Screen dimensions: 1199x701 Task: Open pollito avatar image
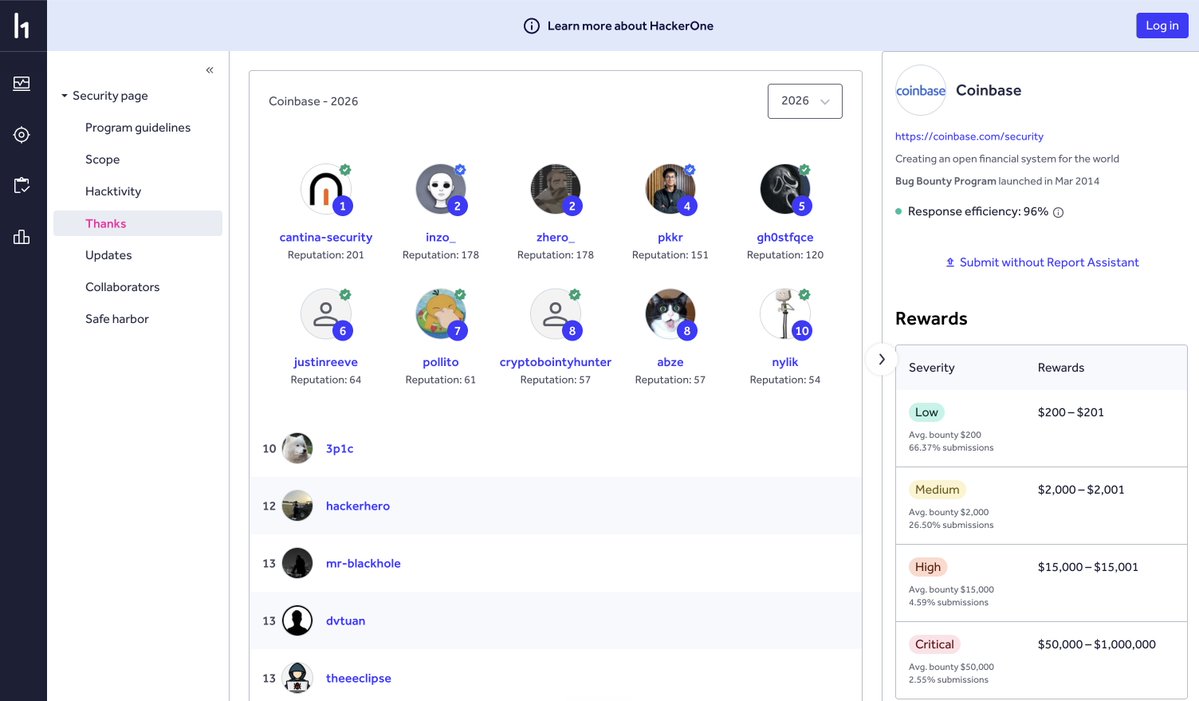[440, 313]
